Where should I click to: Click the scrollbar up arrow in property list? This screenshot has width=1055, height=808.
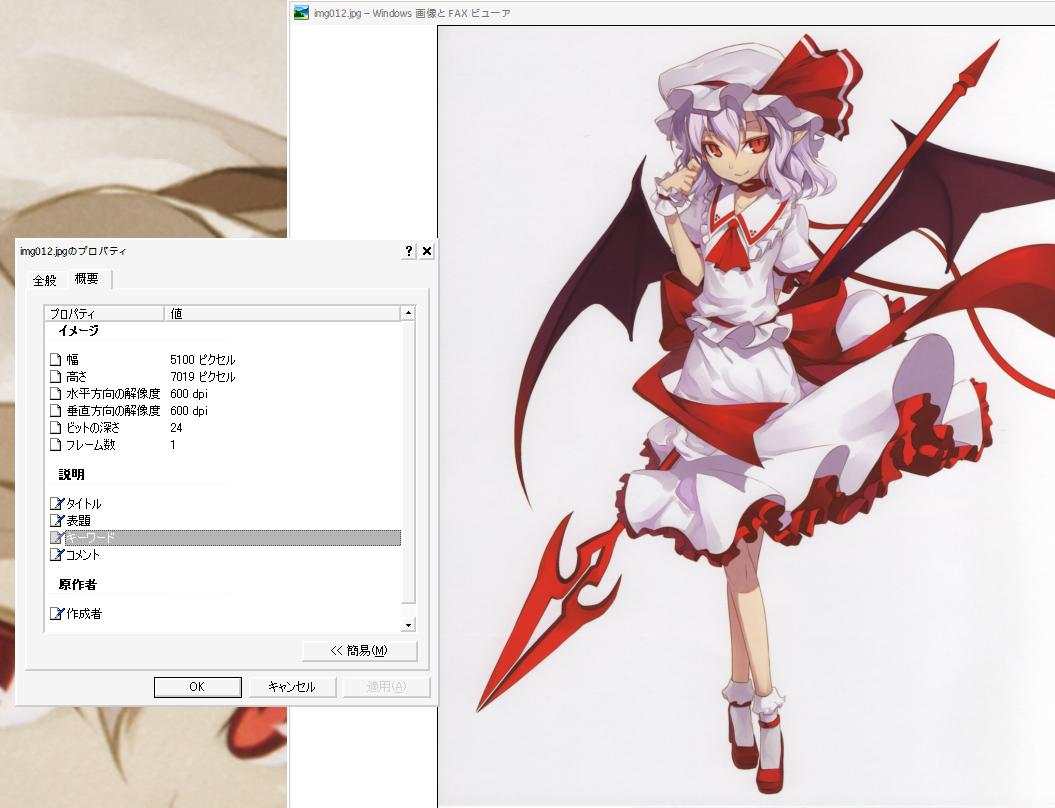408,313
